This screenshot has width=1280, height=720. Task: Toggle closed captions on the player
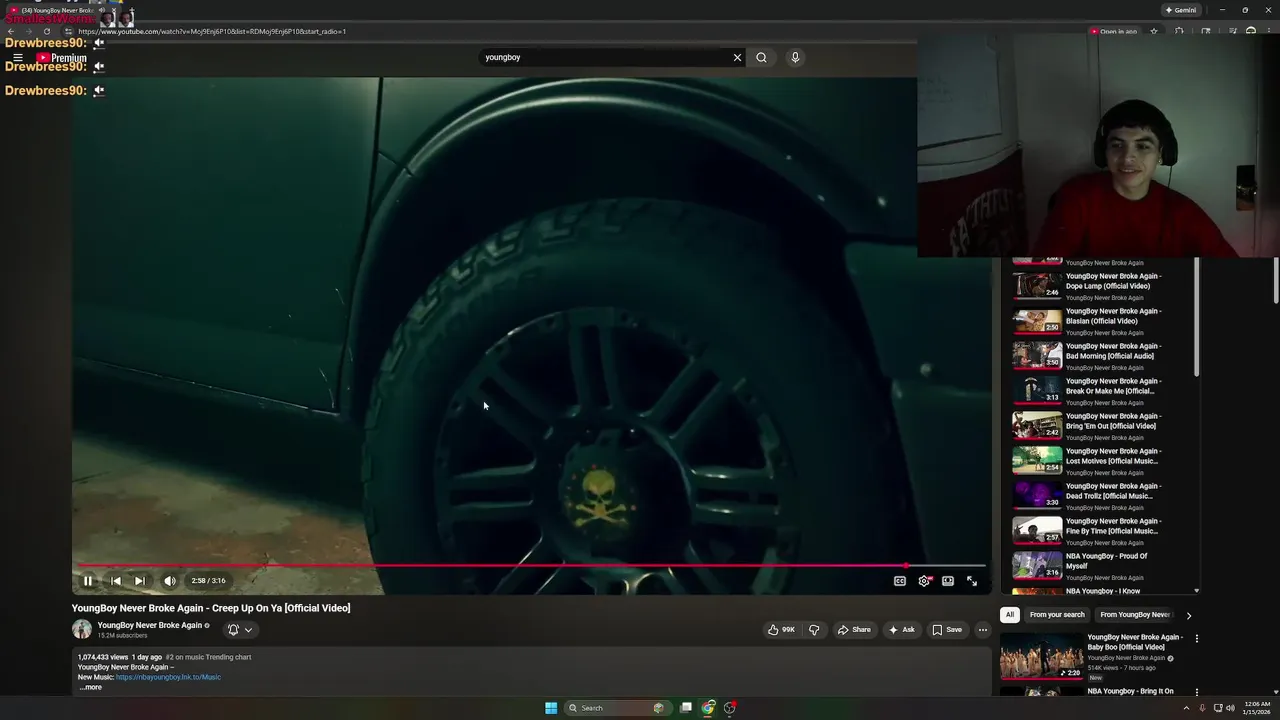[x=900, y=581]
